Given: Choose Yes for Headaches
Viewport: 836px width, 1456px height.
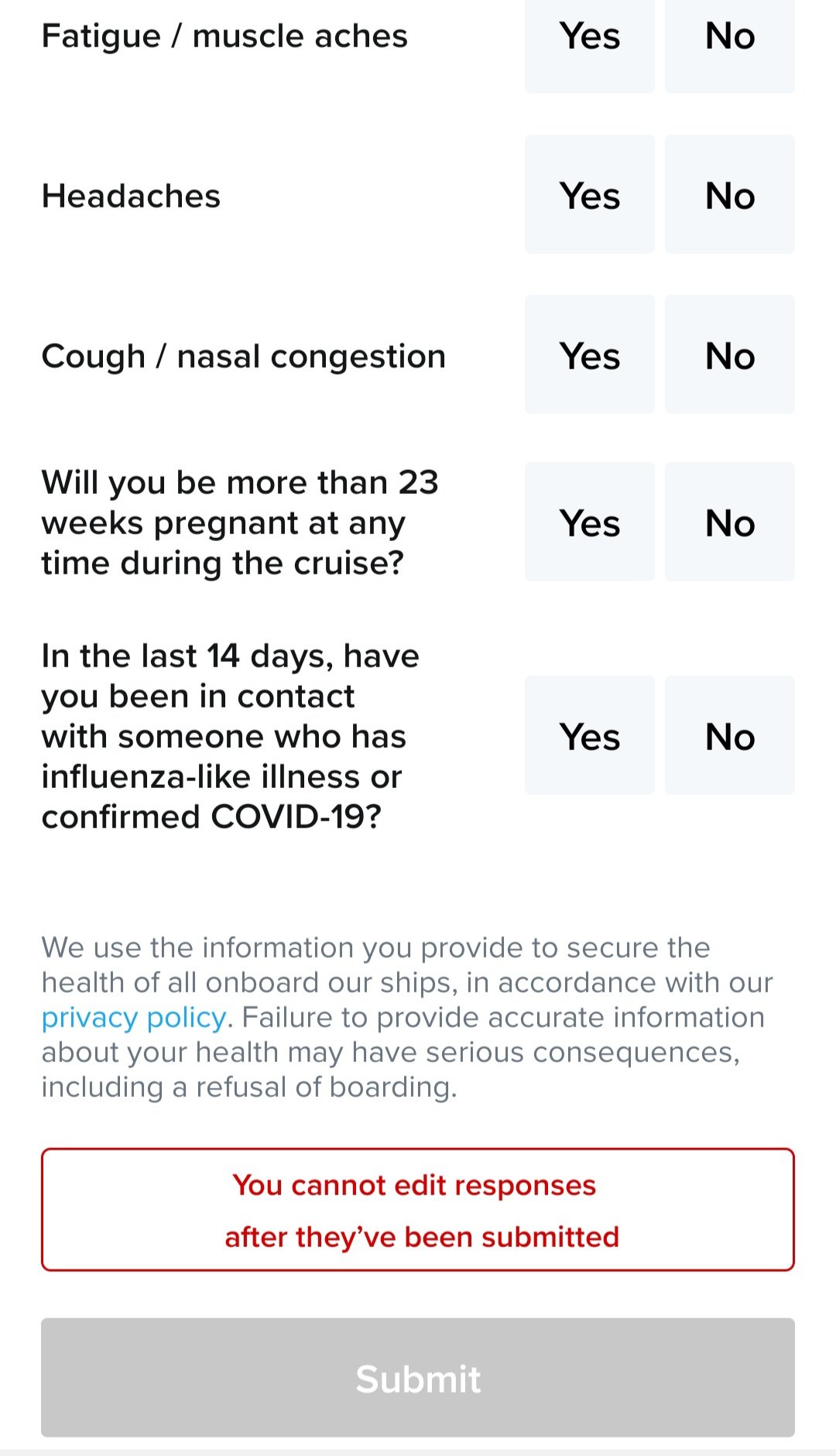Looking at the screenshot, I should pyautogui.click(x=590, y=194).
